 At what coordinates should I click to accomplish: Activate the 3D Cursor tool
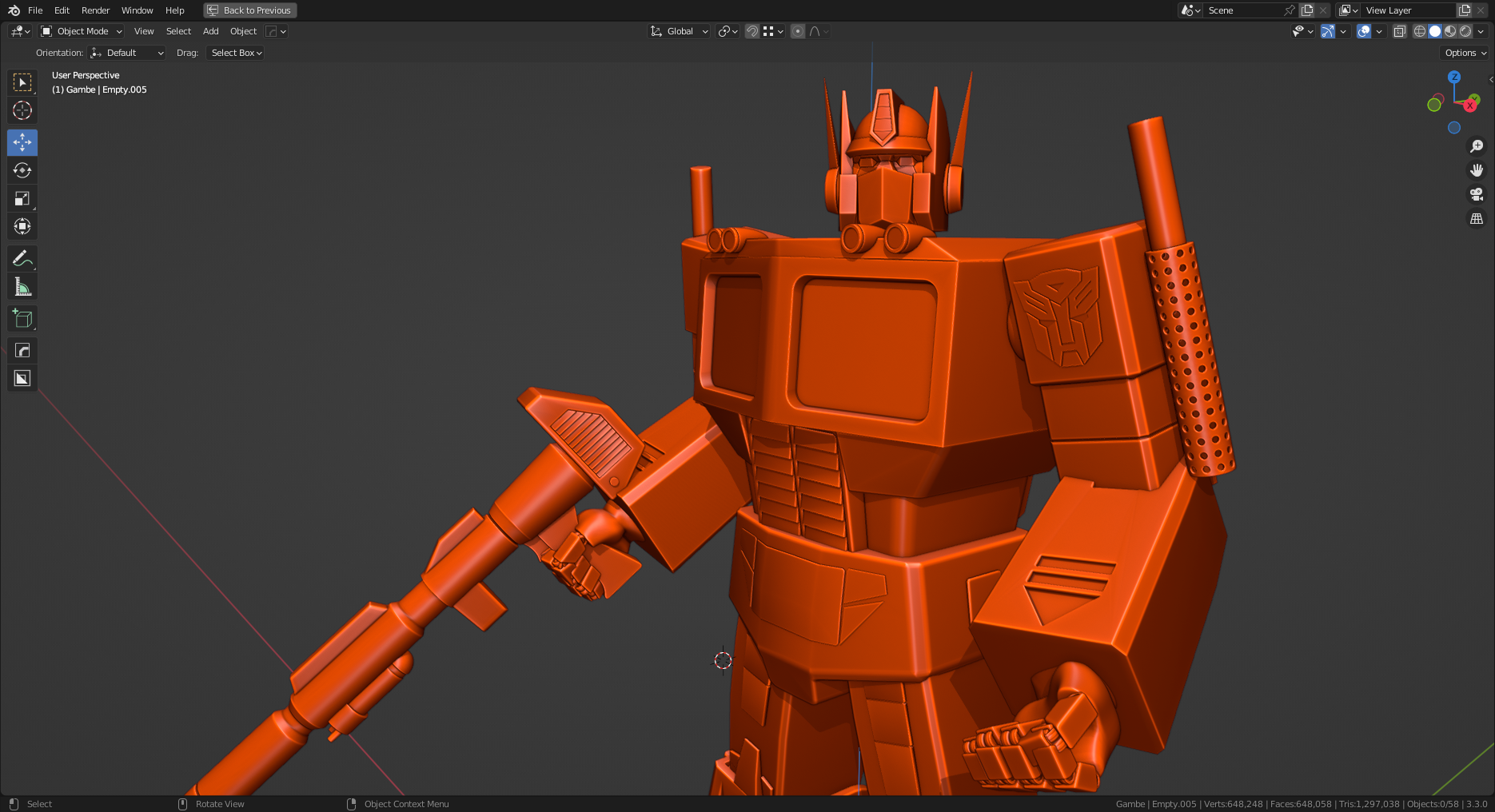pyautogui.click(x=22, y=110)
